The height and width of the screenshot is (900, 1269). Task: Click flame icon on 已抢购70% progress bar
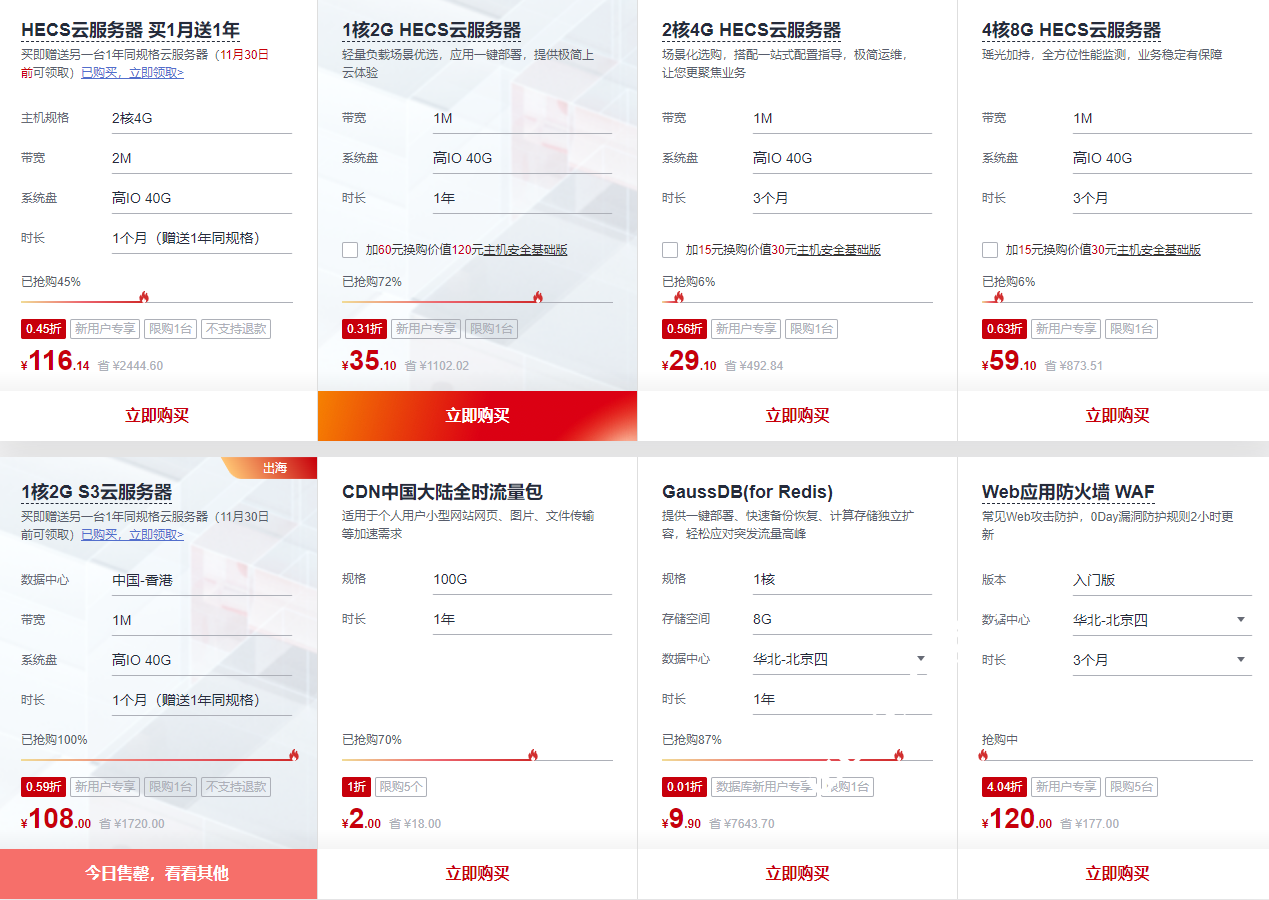click(533, 755)
